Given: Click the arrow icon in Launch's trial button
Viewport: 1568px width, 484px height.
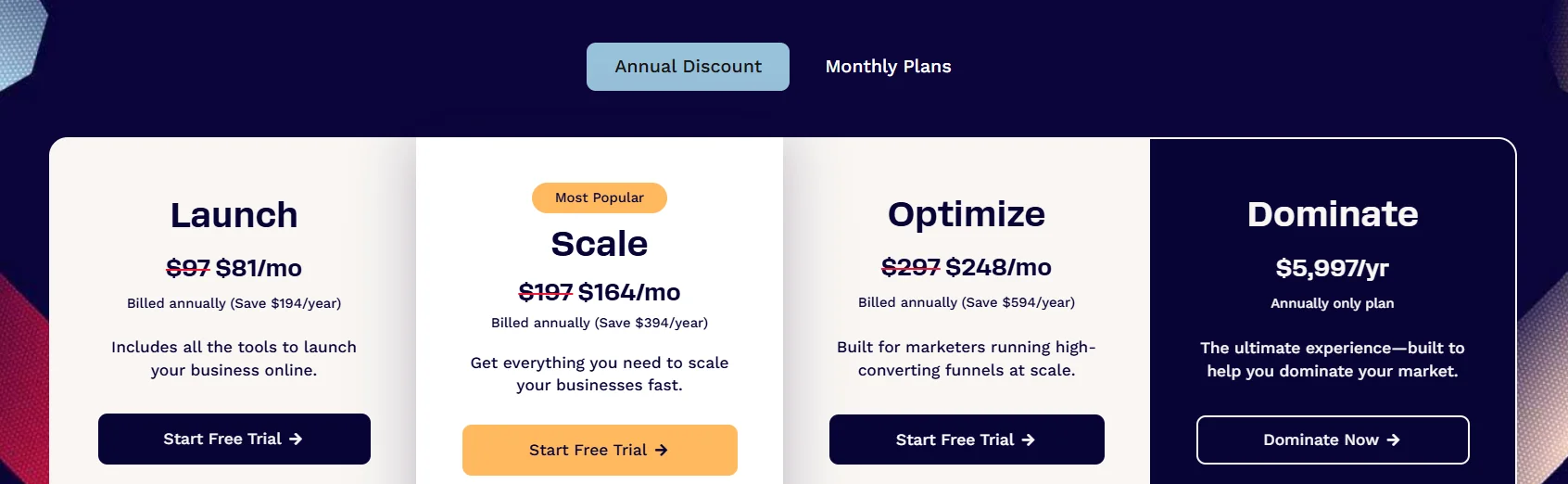Looking at the screenshot, I should pyautogui.click(x=296, y=439).
